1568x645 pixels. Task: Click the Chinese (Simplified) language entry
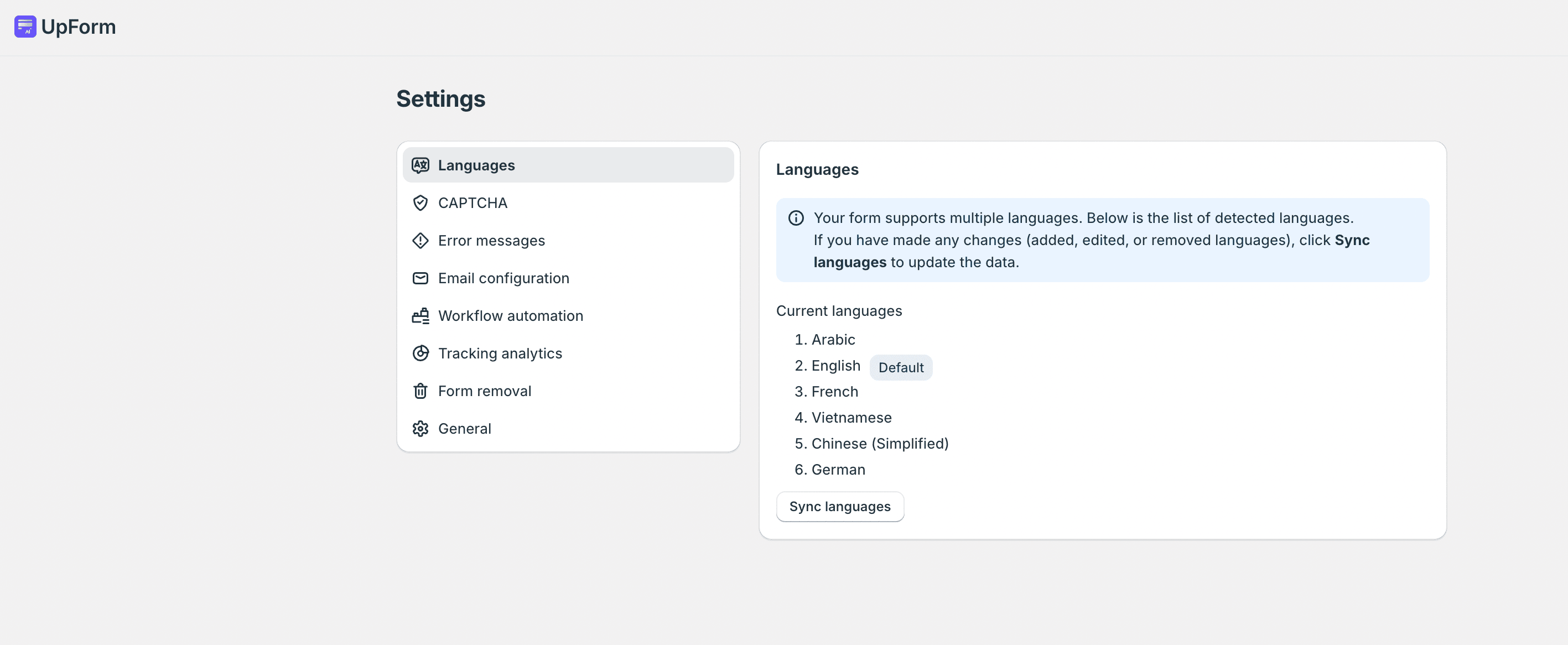coord(880,444)
